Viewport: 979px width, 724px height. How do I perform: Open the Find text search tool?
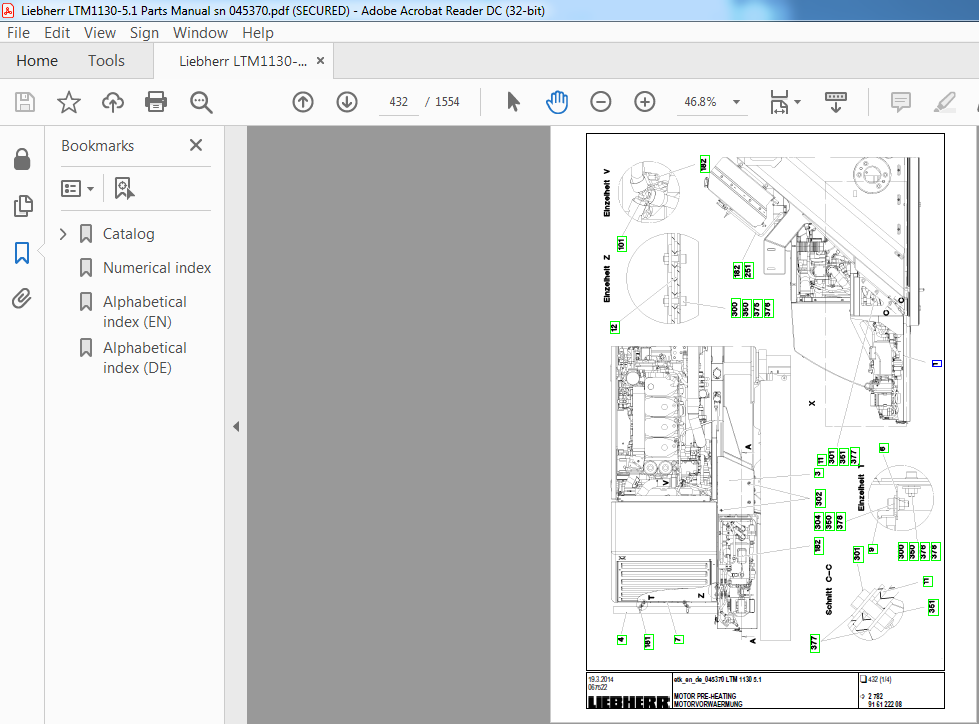[x=201, y=102]
